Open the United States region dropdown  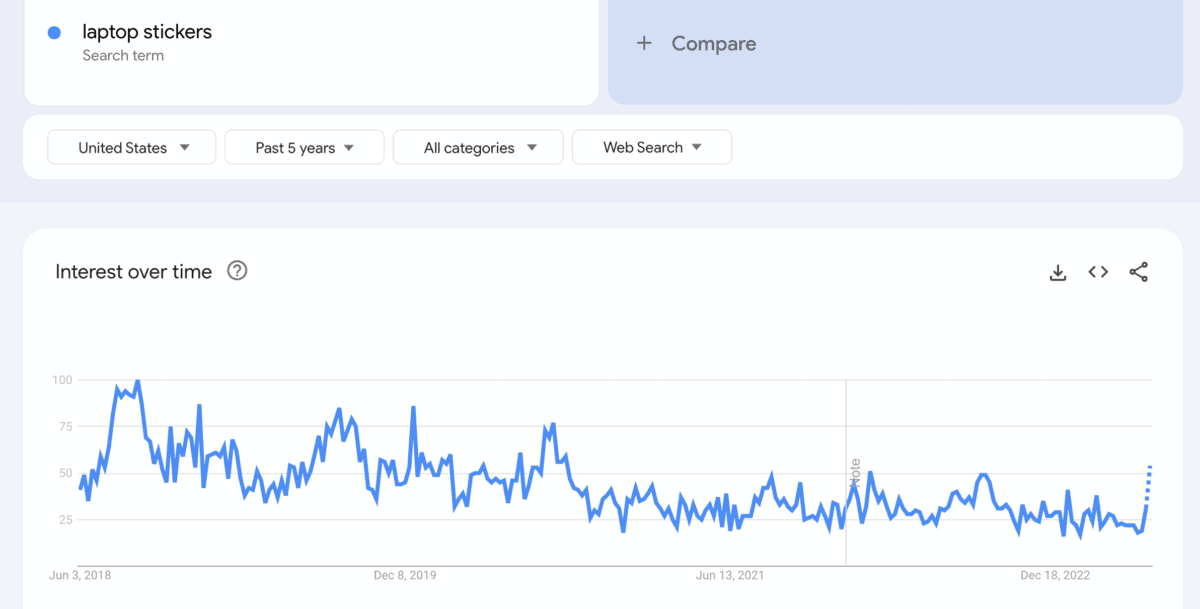[132, 147]
